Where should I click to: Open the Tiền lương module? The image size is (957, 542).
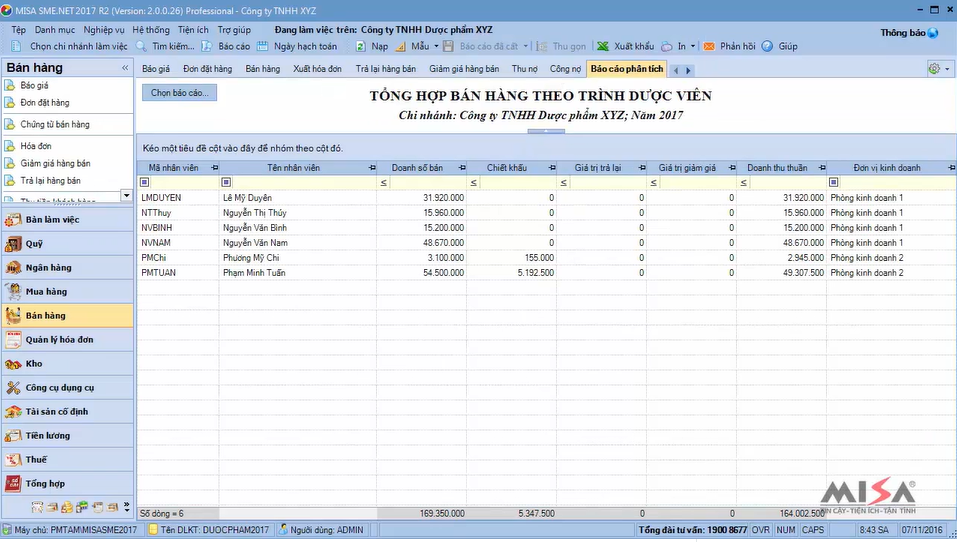[x=67, y=436]
